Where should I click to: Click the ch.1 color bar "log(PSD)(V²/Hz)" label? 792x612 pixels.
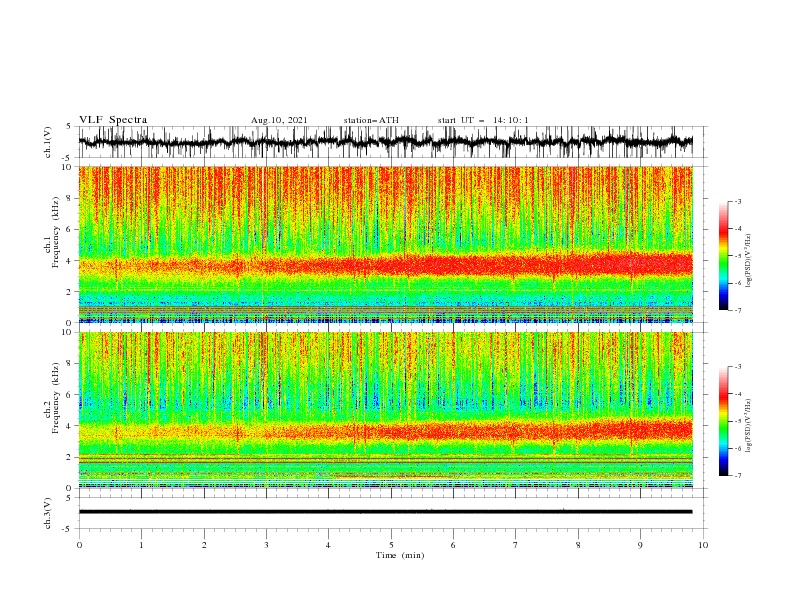748,261
